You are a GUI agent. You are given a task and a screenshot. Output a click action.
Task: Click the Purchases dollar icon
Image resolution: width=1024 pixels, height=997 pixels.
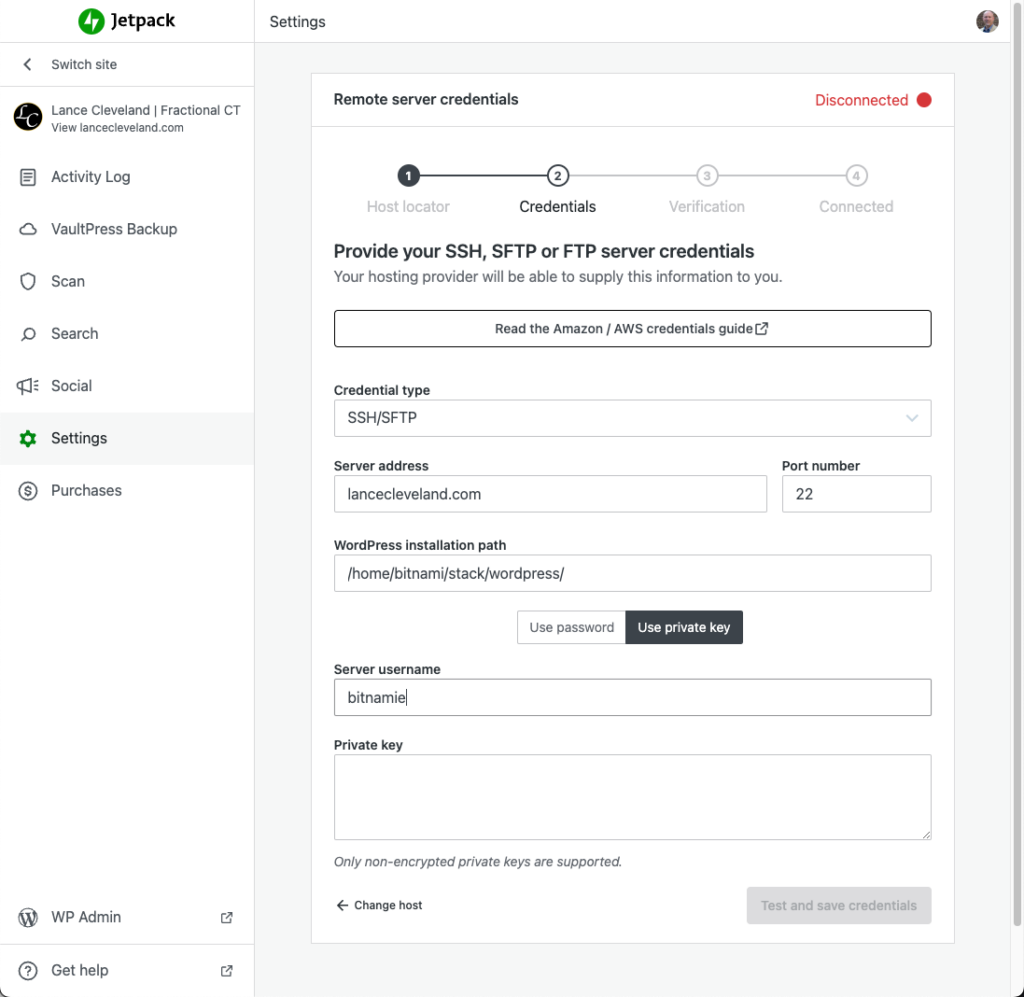point(28,491)
